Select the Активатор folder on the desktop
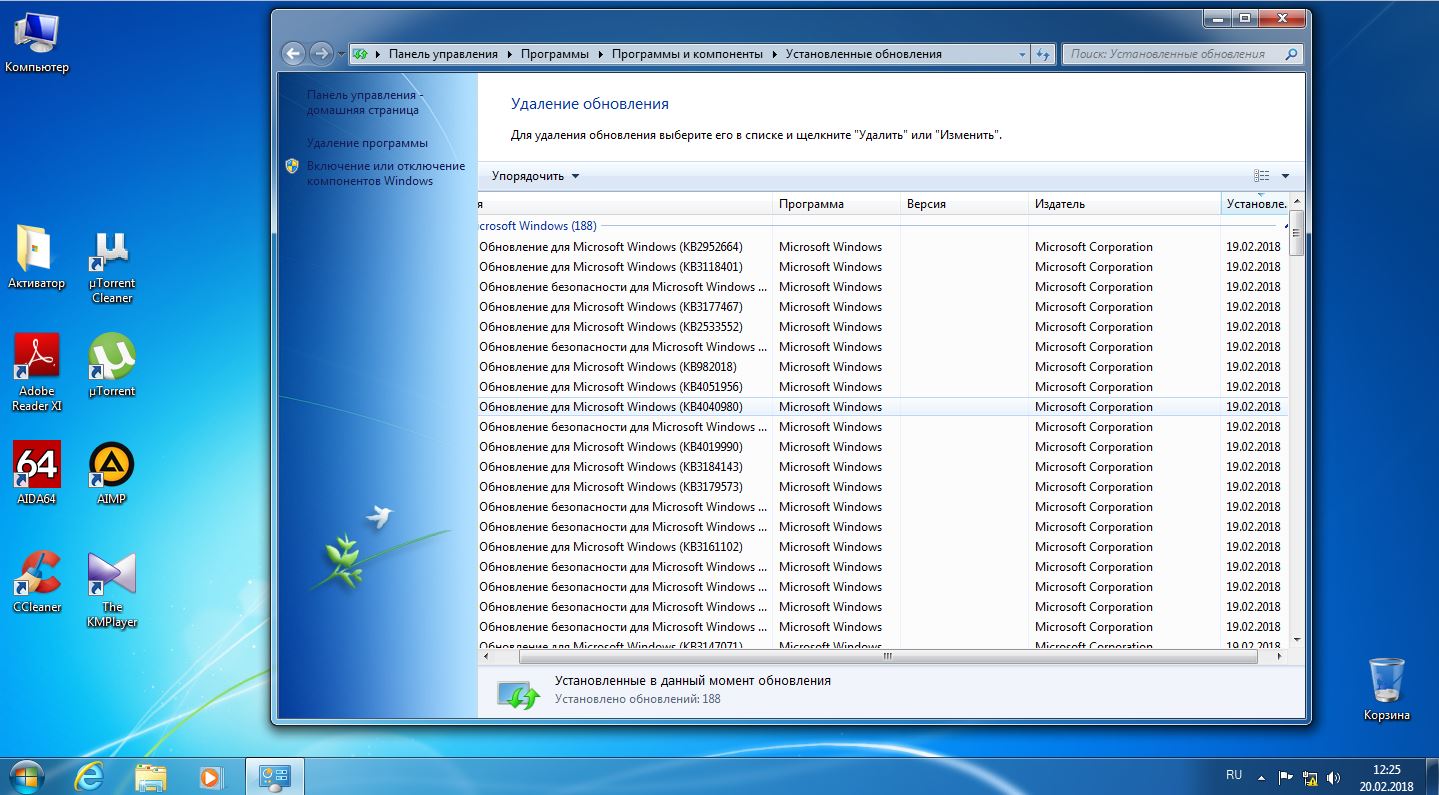The image size is (1439, 795). [x=36, y=258]
